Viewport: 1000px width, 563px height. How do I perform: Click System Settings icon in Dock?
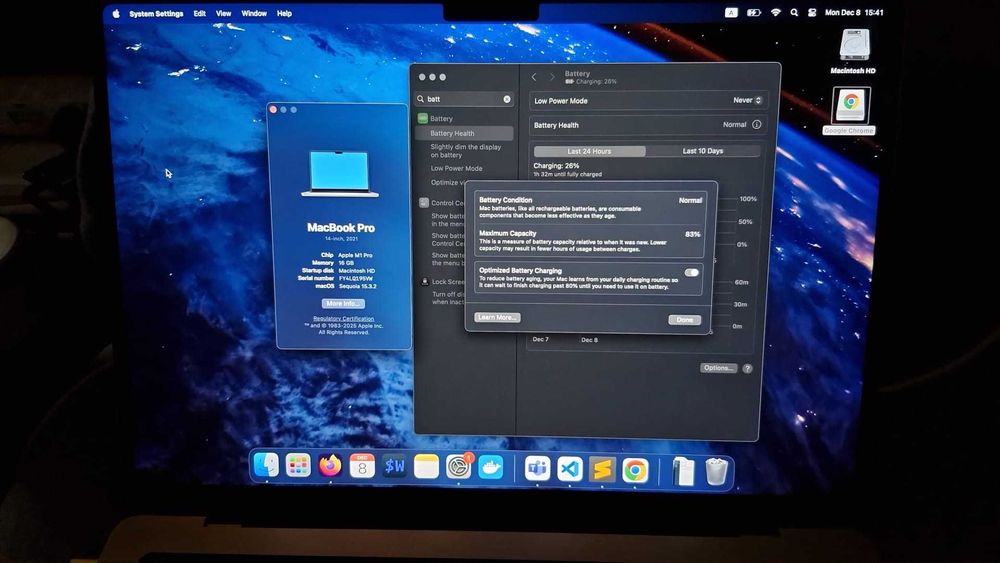tap(459, 467)
